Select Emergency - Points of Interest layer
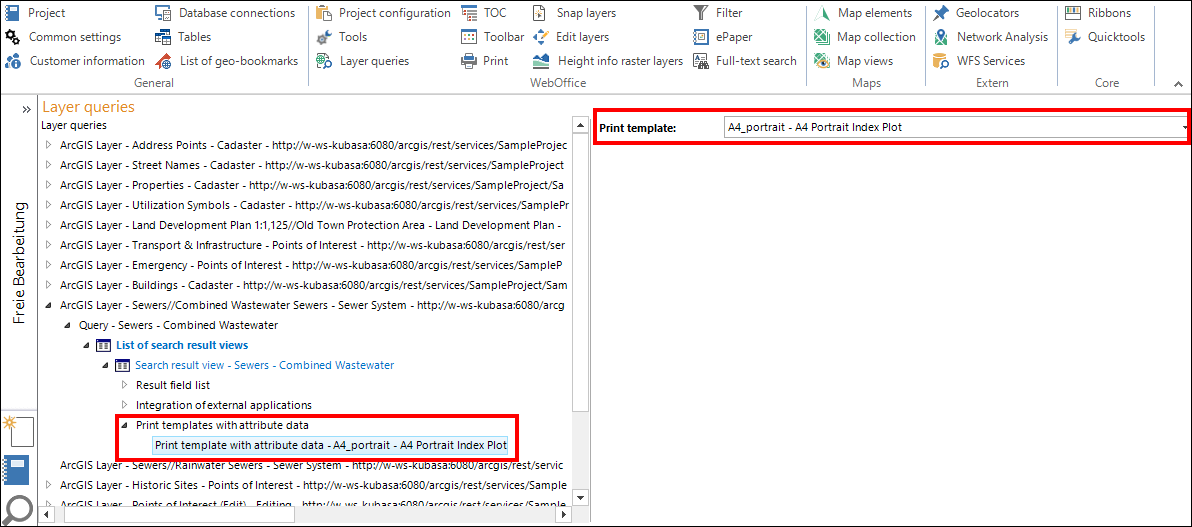 pyautogui.click(x=311, y=265)
